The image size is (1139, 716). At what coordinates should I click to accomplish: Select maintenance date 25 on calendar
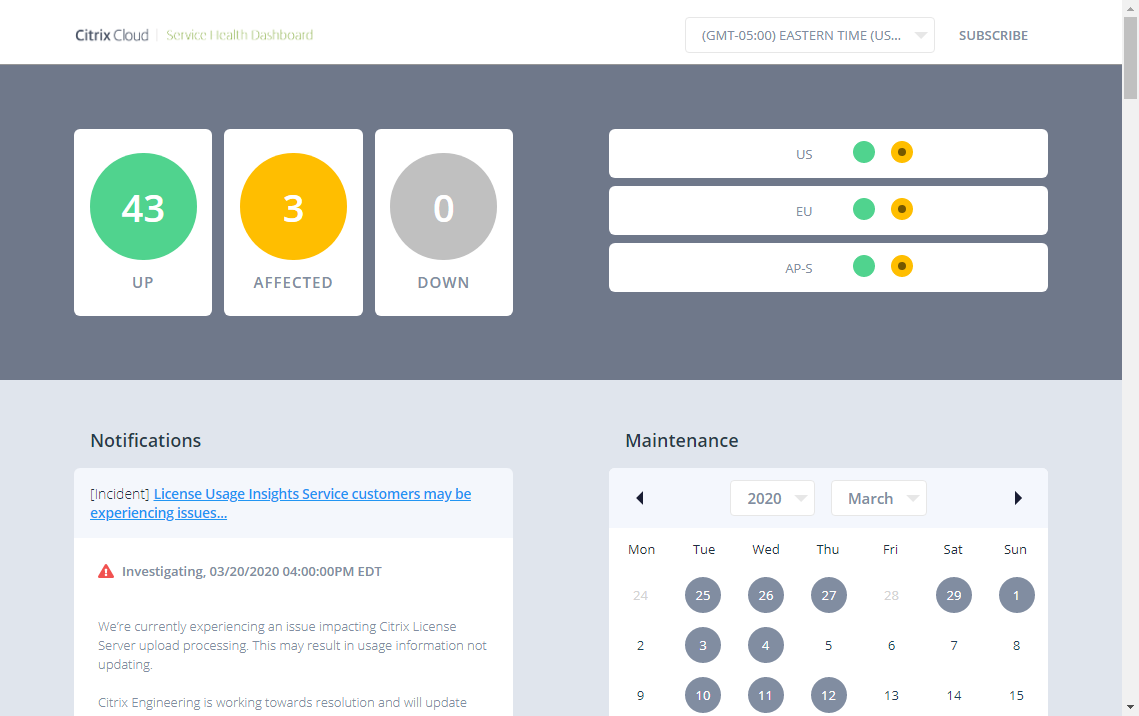point(703,595)
